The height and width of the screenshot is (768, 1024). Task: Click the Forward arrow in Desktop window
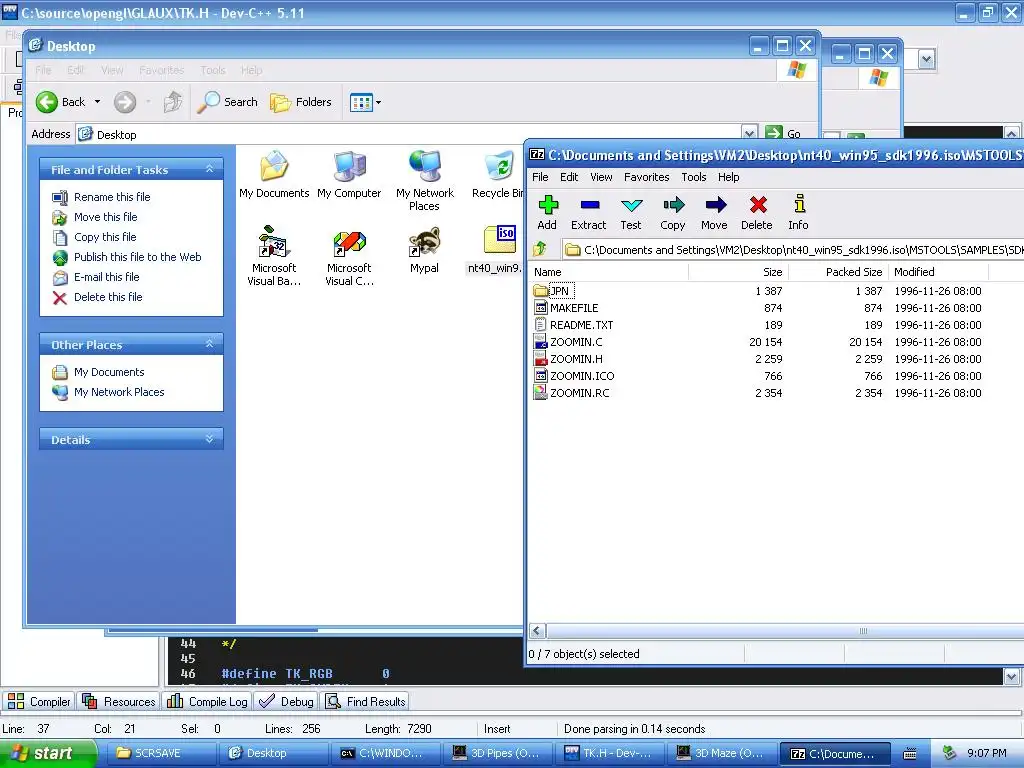click(x=125, y=102)
